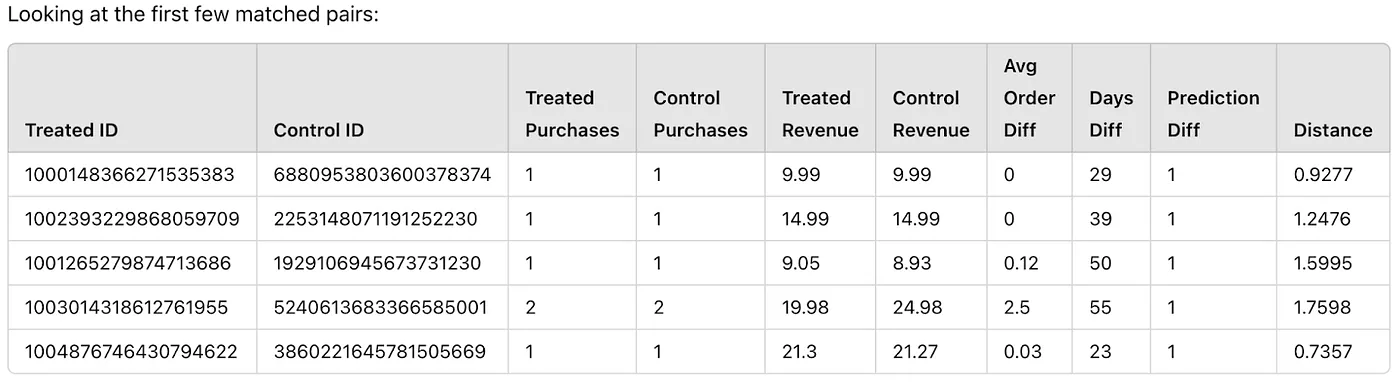Click control ID 1929106945673731230
The image size is (1400, 382).
[377, 264]
